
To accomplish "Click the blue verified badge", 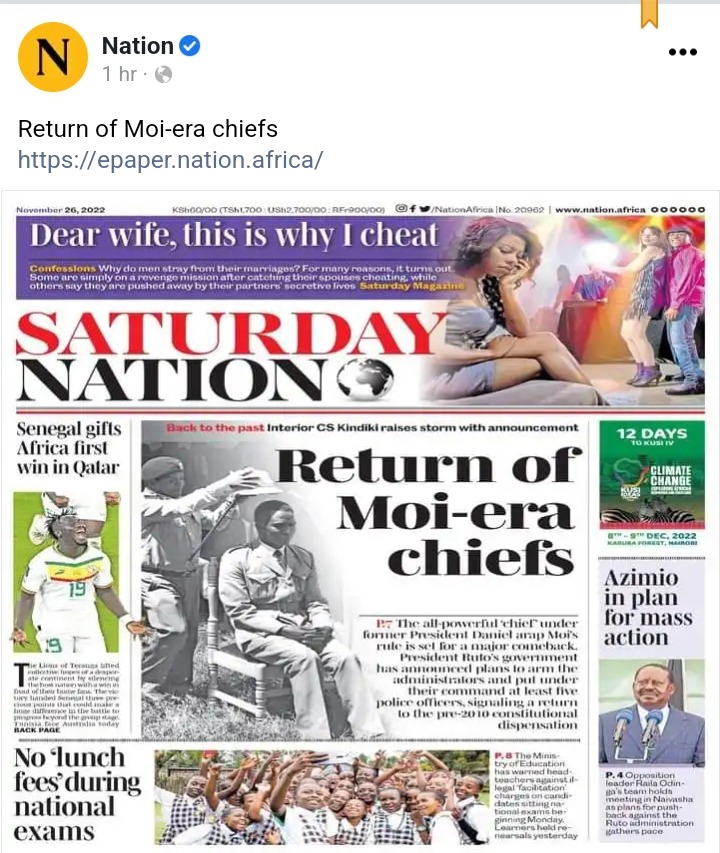I will (x=189, y=46).
